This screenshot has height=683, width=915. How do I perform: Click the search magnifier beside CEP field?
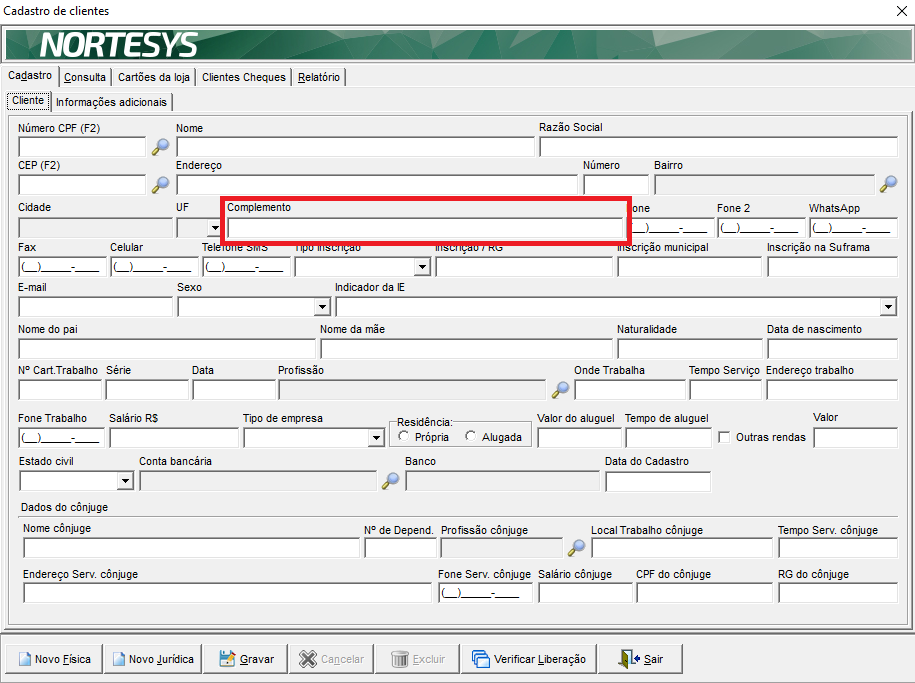pyautogui.click(x=160, y=184)
